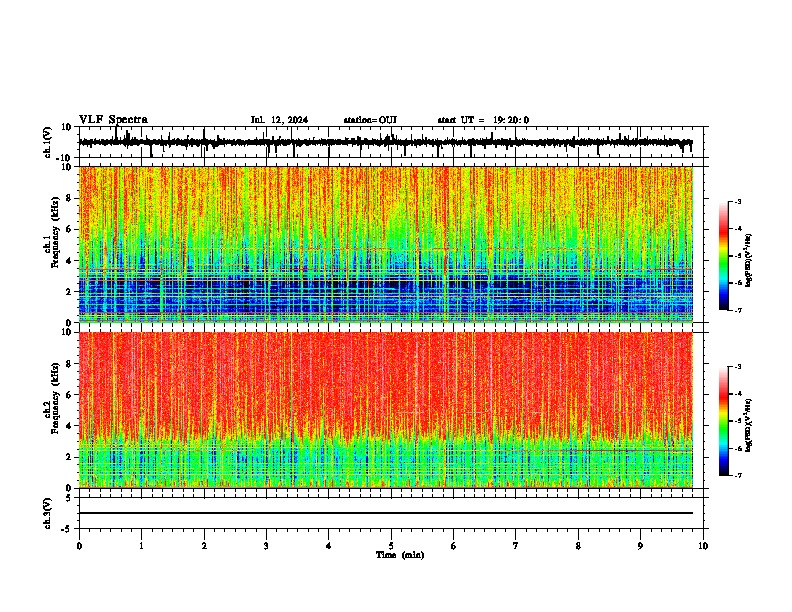The image size is (792, 612).
Task: Click the time axis tick label "8"
Action: [578, 546]
